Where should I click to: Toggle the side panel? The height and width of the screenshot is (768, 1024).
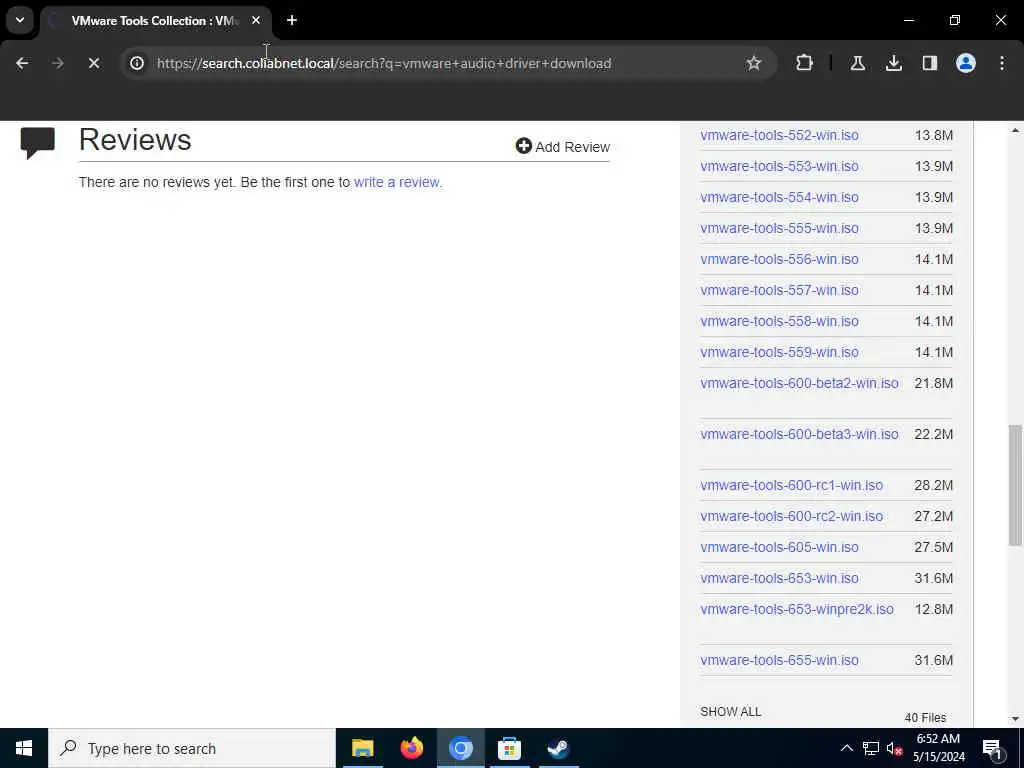coord(929,63)
